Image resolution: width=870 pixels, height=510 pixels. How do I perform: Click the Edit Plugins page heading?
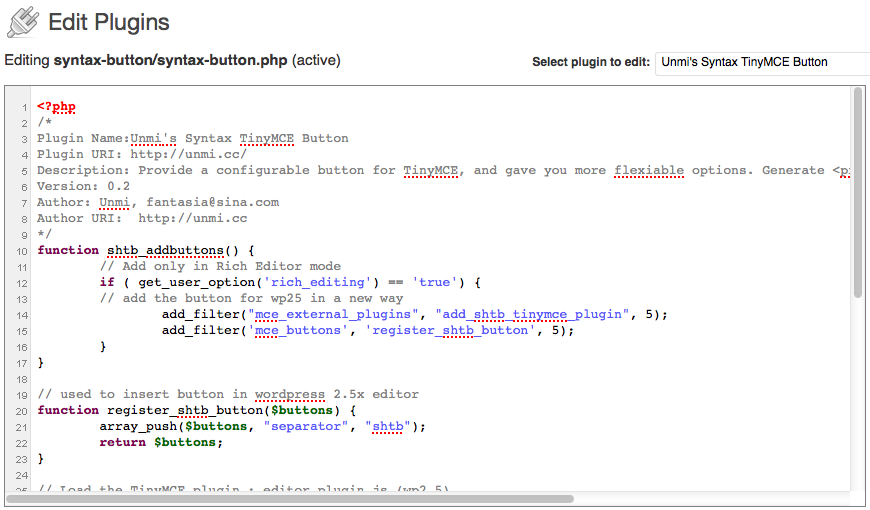click(x=108, y=22)
